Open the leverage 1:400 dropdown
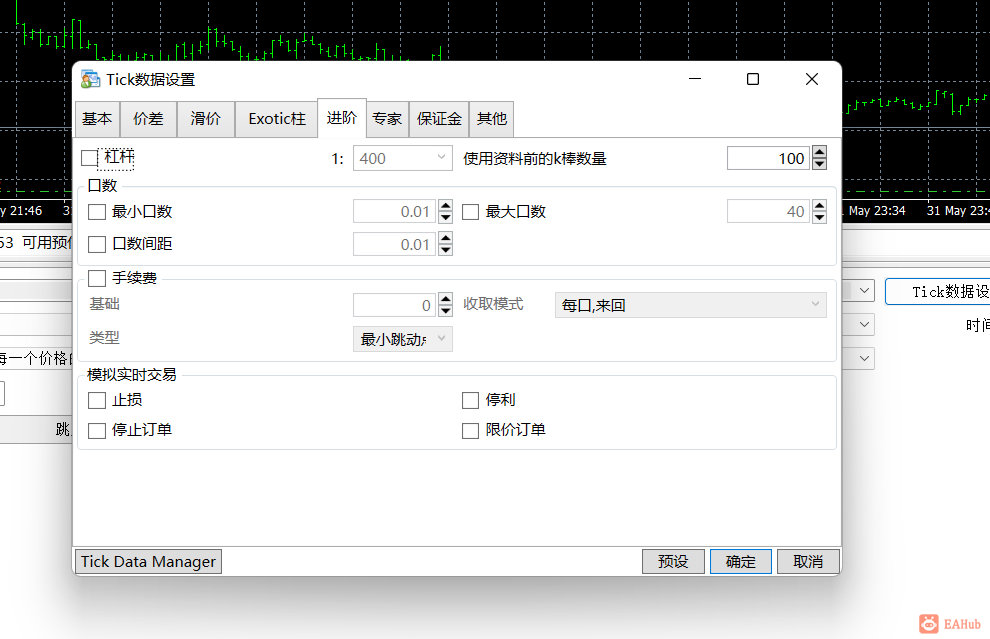 coord(403,158)
